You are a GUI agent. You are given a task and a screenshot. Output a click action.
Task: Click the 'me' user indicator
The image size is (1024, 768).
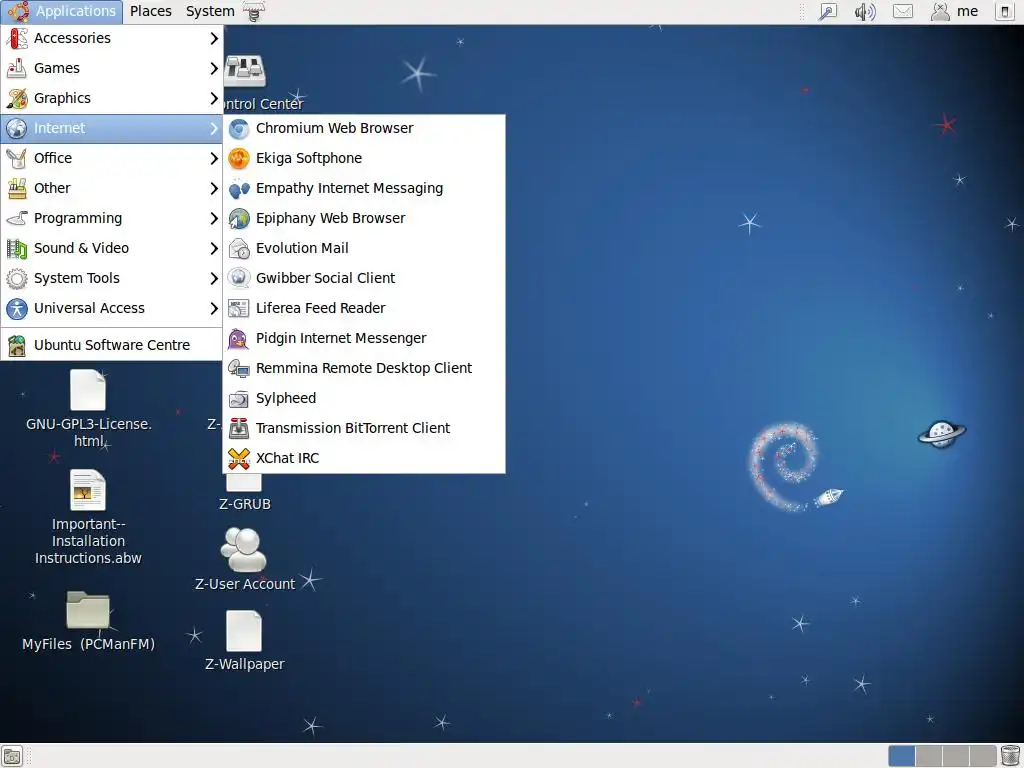click(967, 12)
